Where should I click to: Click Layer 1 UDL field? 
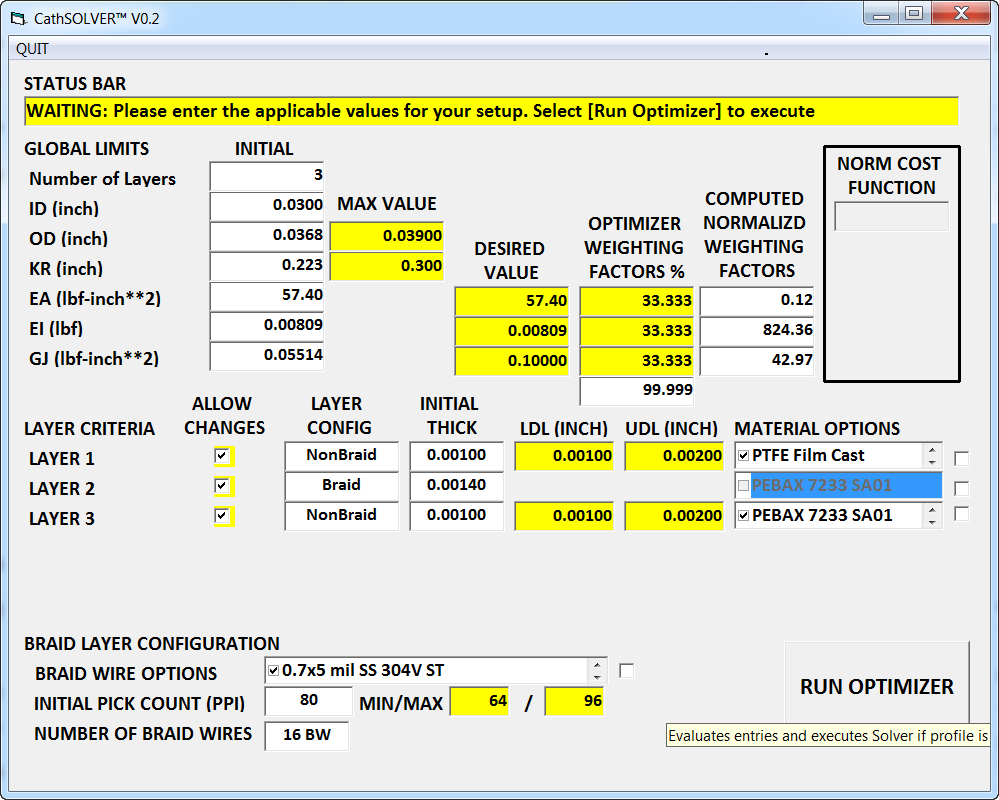[674, 456]
